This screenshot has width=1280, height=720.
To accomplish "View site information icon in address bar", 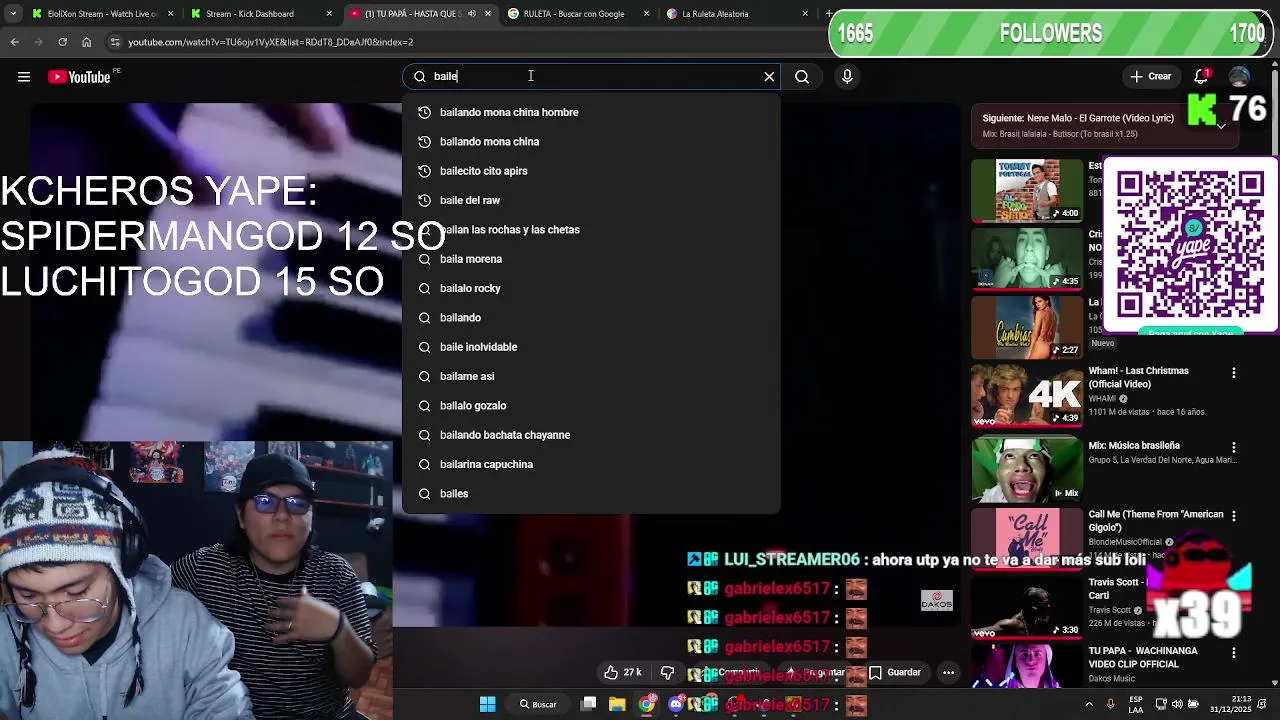I will click(x=115, y=42).
